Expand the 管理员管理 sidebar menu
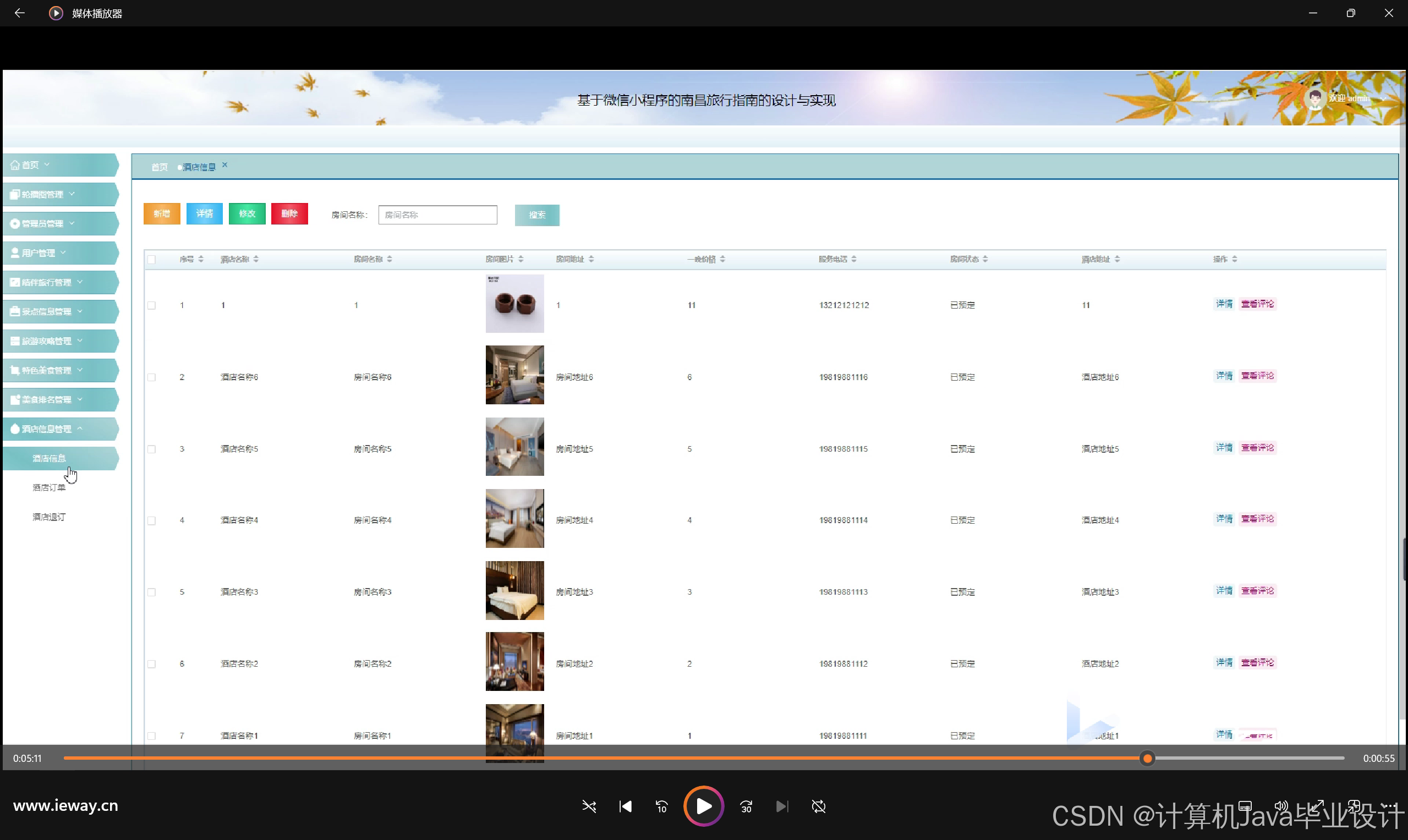 pyautogui.click(x=60, y=223)
